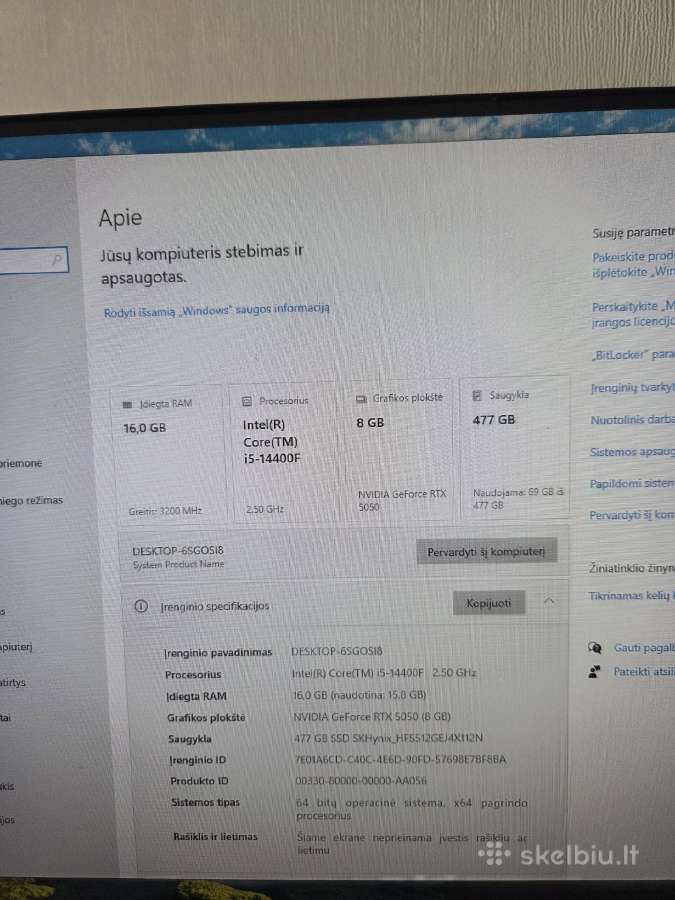Click the Kopijuoti button
Image resolution: width=675 pixels, height=900 pixels.
click(488, 603)
